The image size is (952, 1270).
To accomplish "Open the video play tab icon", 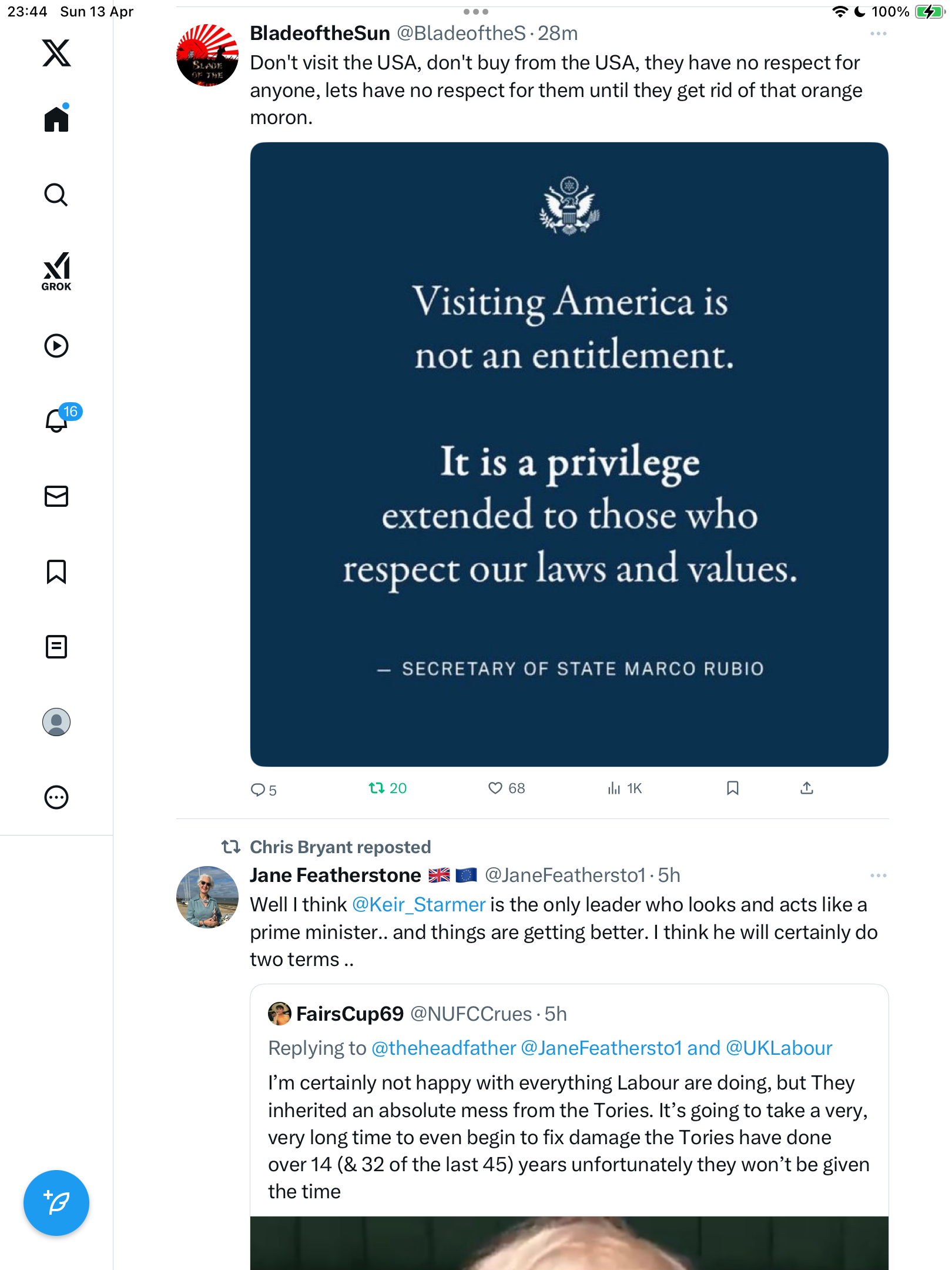I will [56, 346].
